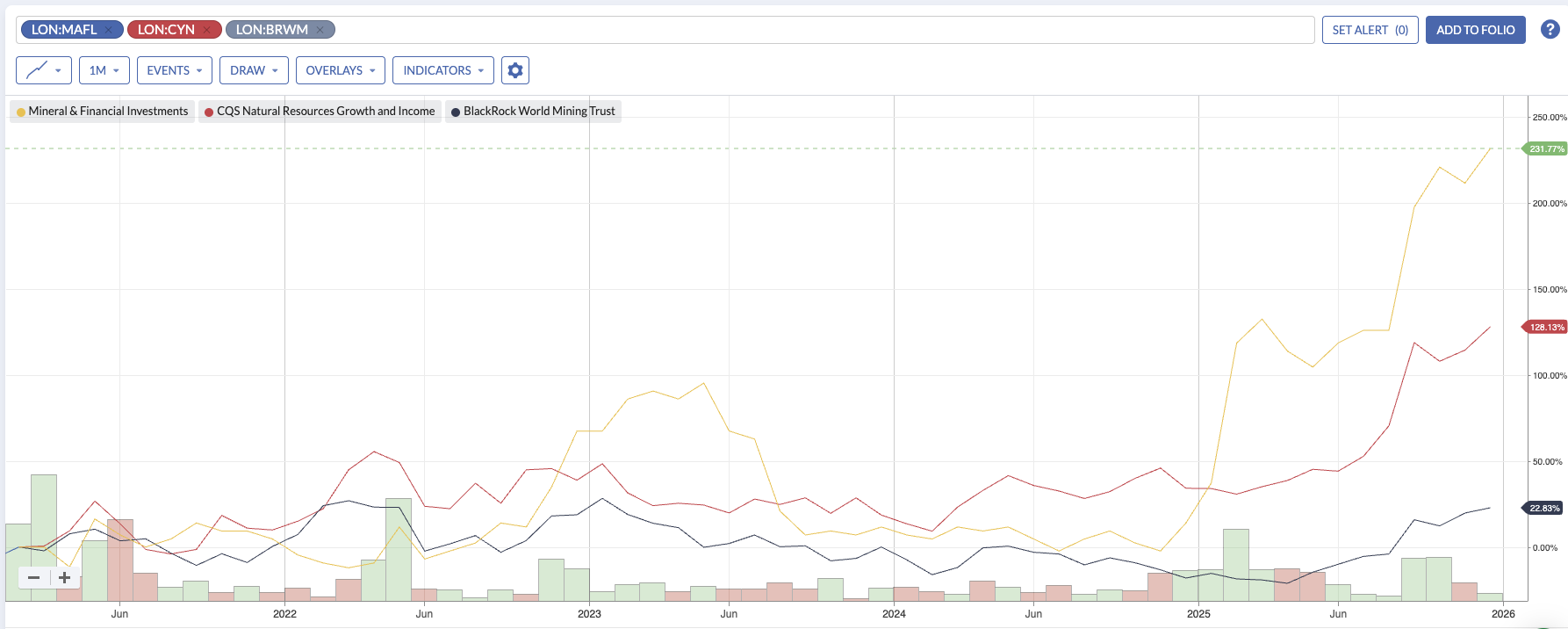Toggle BlackRock World Mining Trust legend series

tap(533, 112)
